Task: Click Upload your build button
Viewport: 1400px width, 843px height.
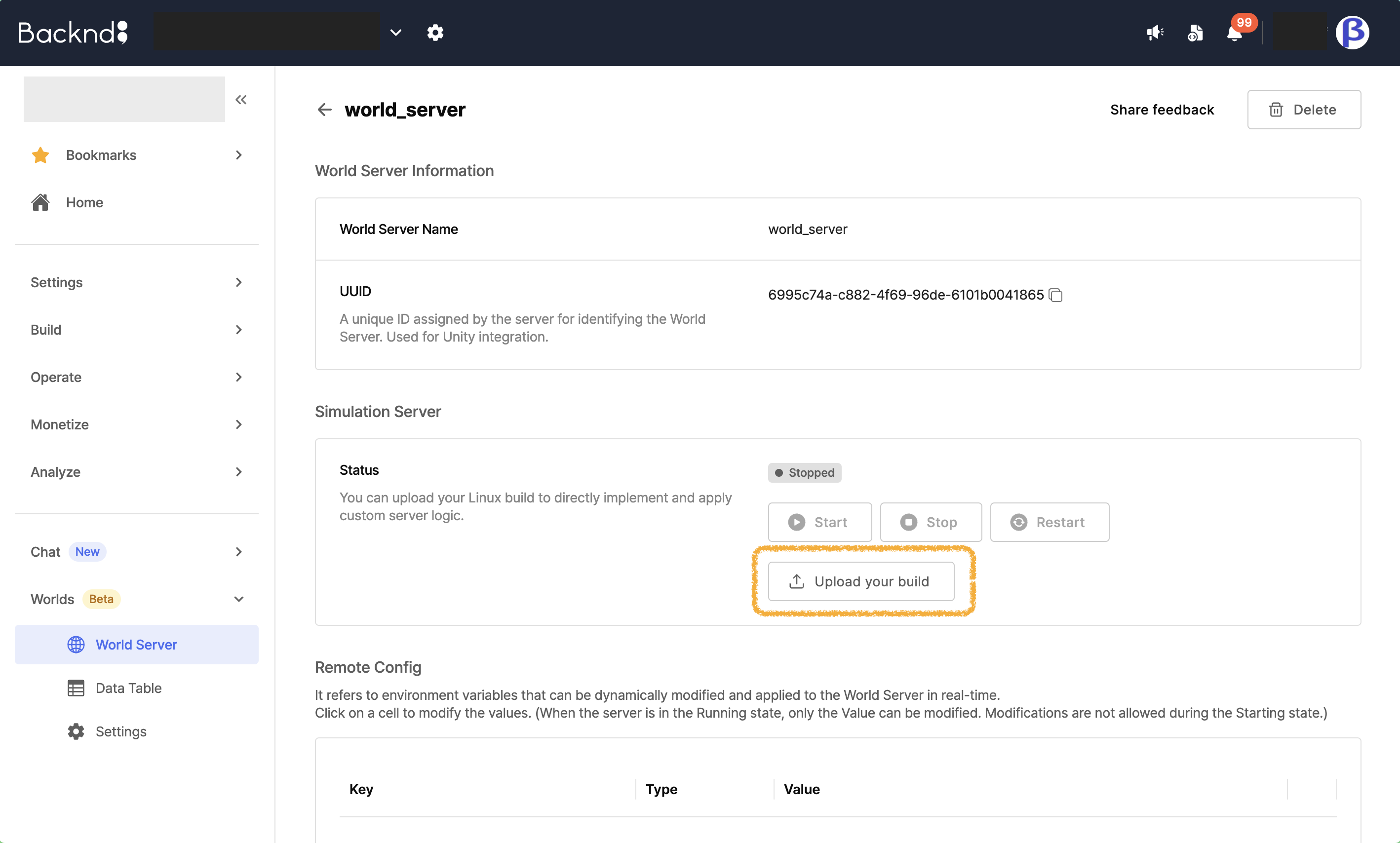Action: click(x=861, y=581)
